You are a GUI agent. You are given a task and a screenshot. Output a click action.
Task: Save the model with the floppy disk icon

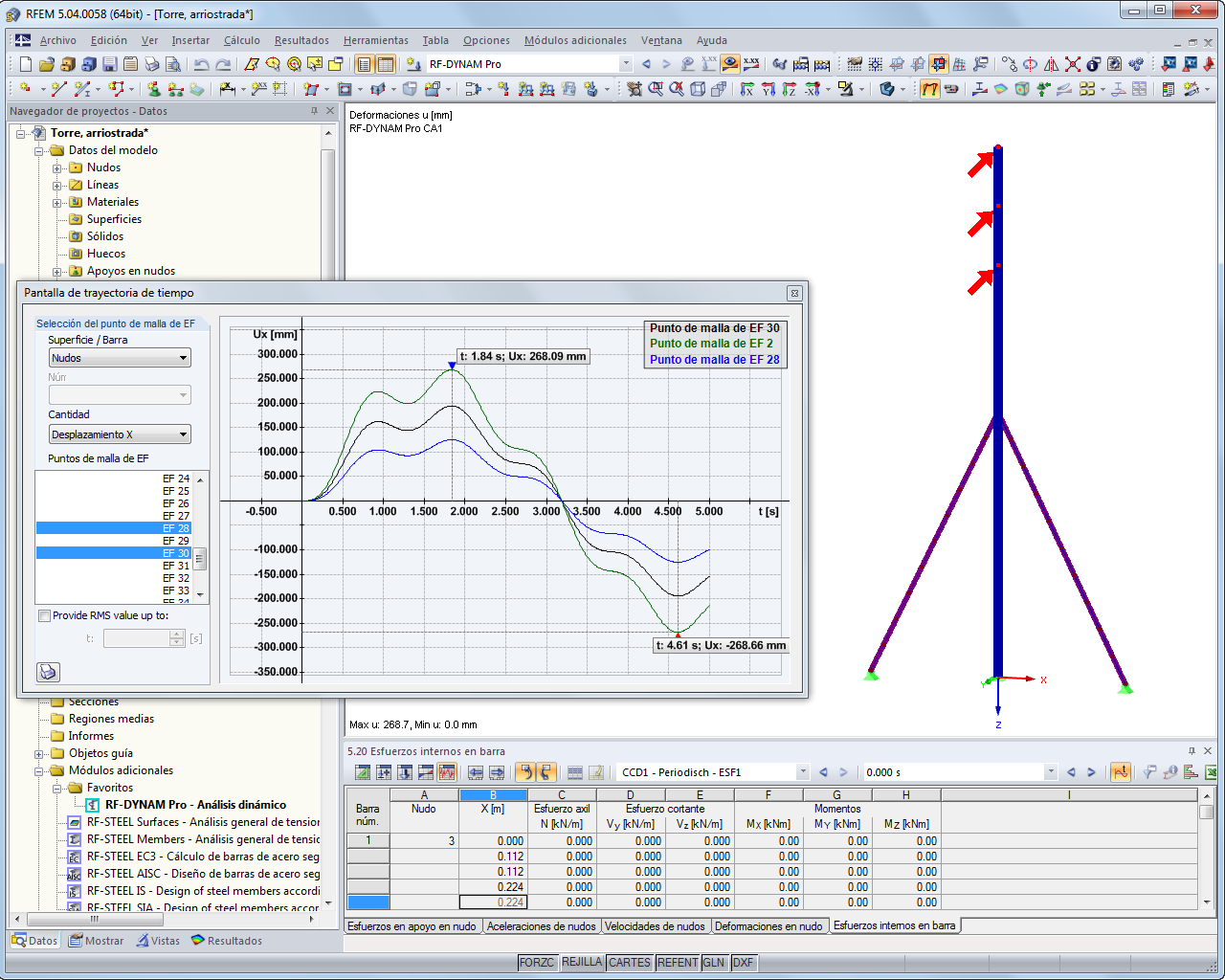coord(110,64)
